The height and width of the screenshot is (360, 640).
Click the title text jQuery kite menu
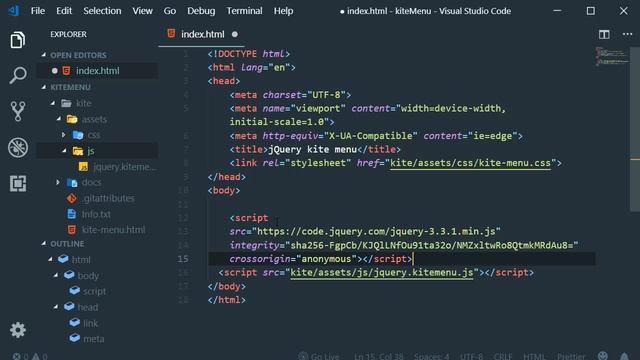[312, 149]
